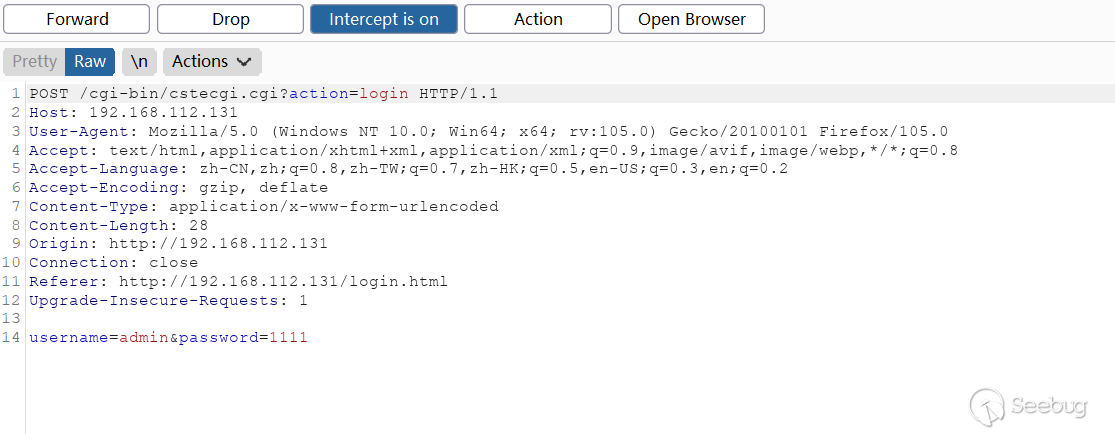Drop the intercepted request

(230, 19)
